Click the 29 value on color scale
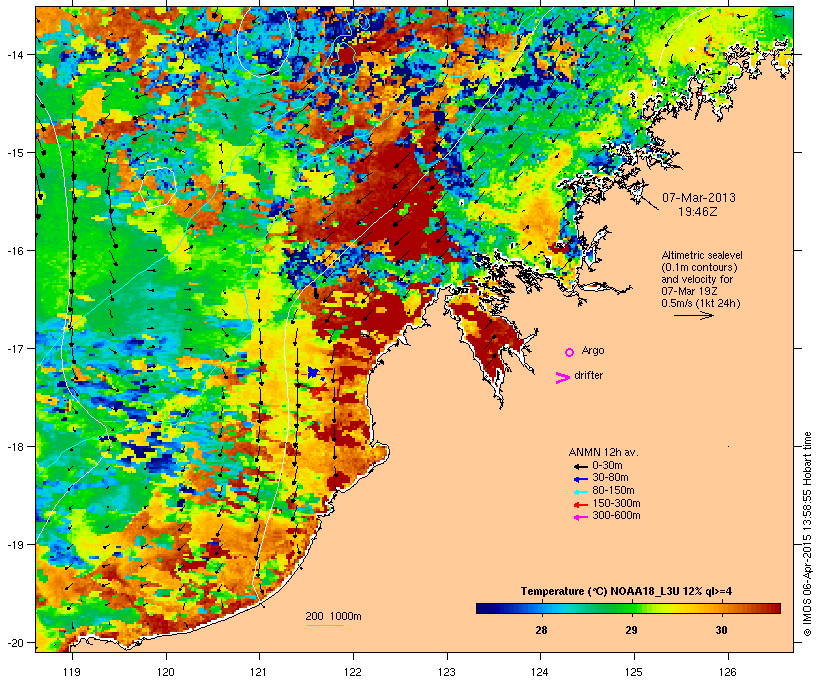The height and width of the screenshot is (680, 820). pyautogui.click(x=631, y=630)
